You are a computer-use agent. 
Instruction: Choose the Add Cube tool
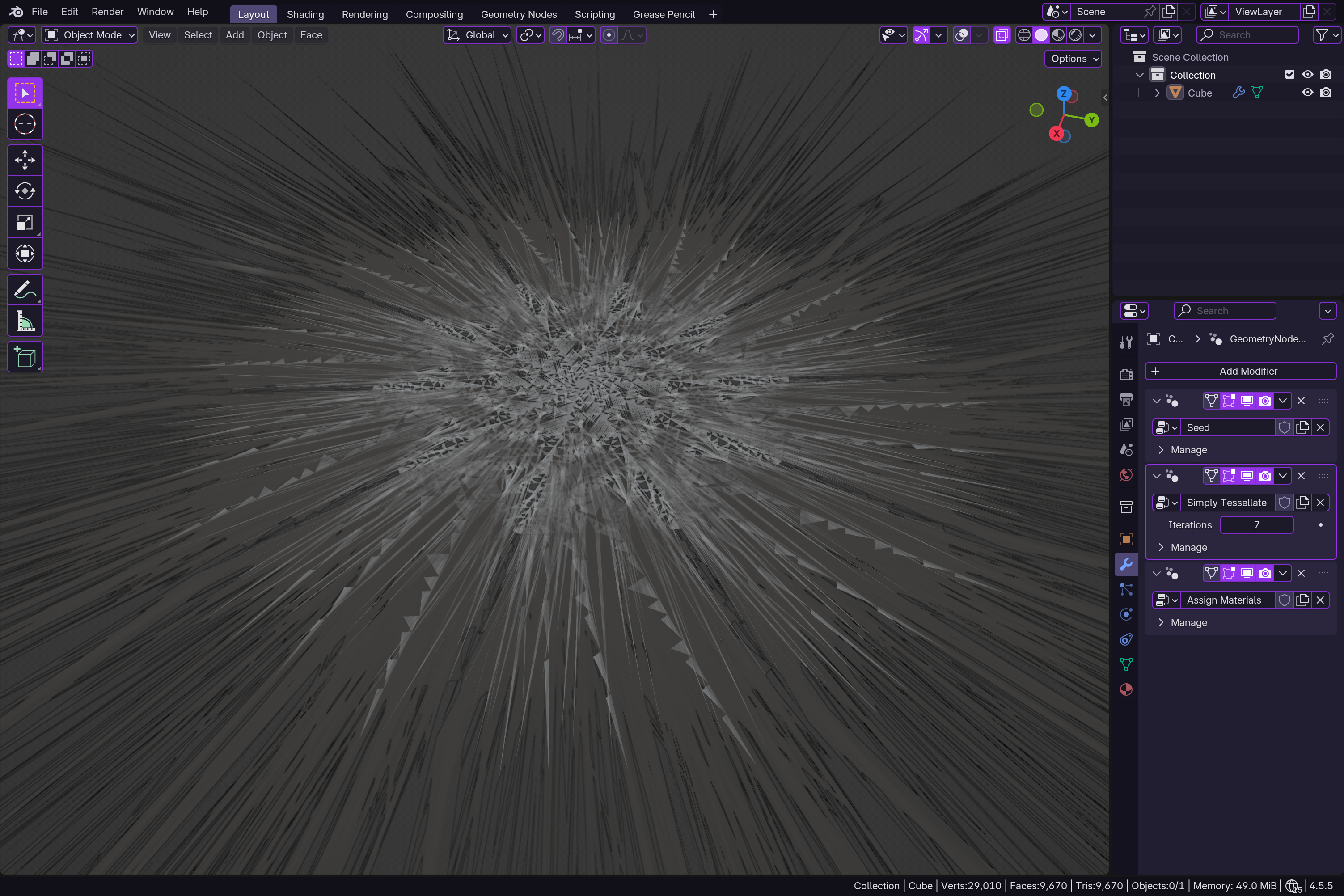25,357
